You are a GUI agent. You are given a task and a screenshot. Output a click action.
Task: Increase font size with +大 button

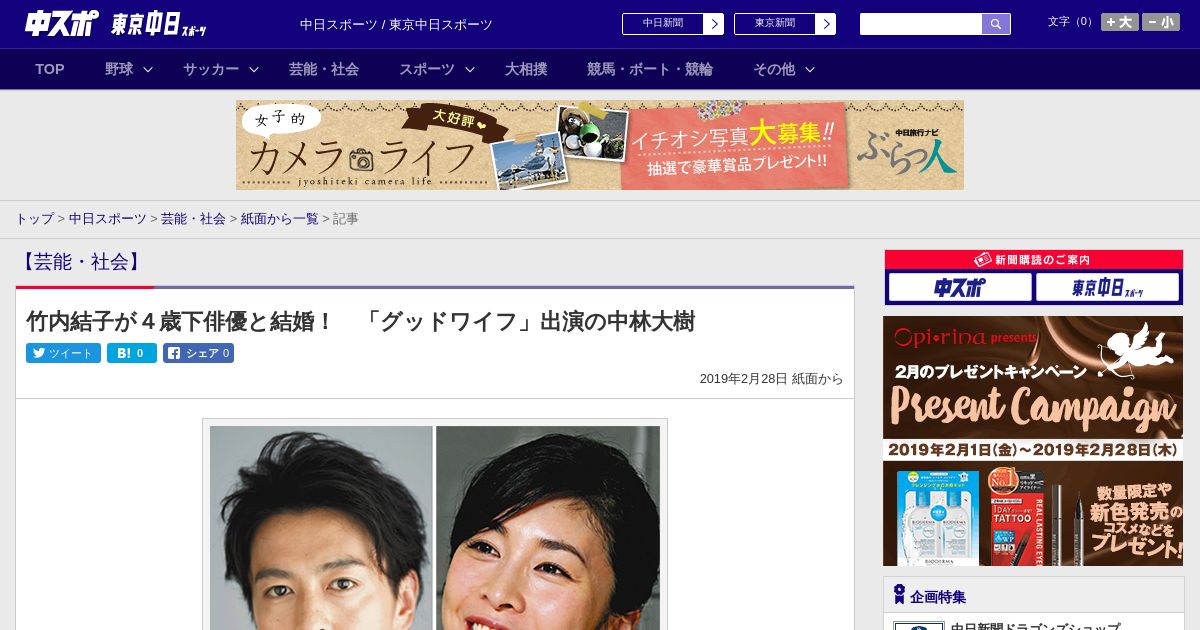coord(1120,22)
